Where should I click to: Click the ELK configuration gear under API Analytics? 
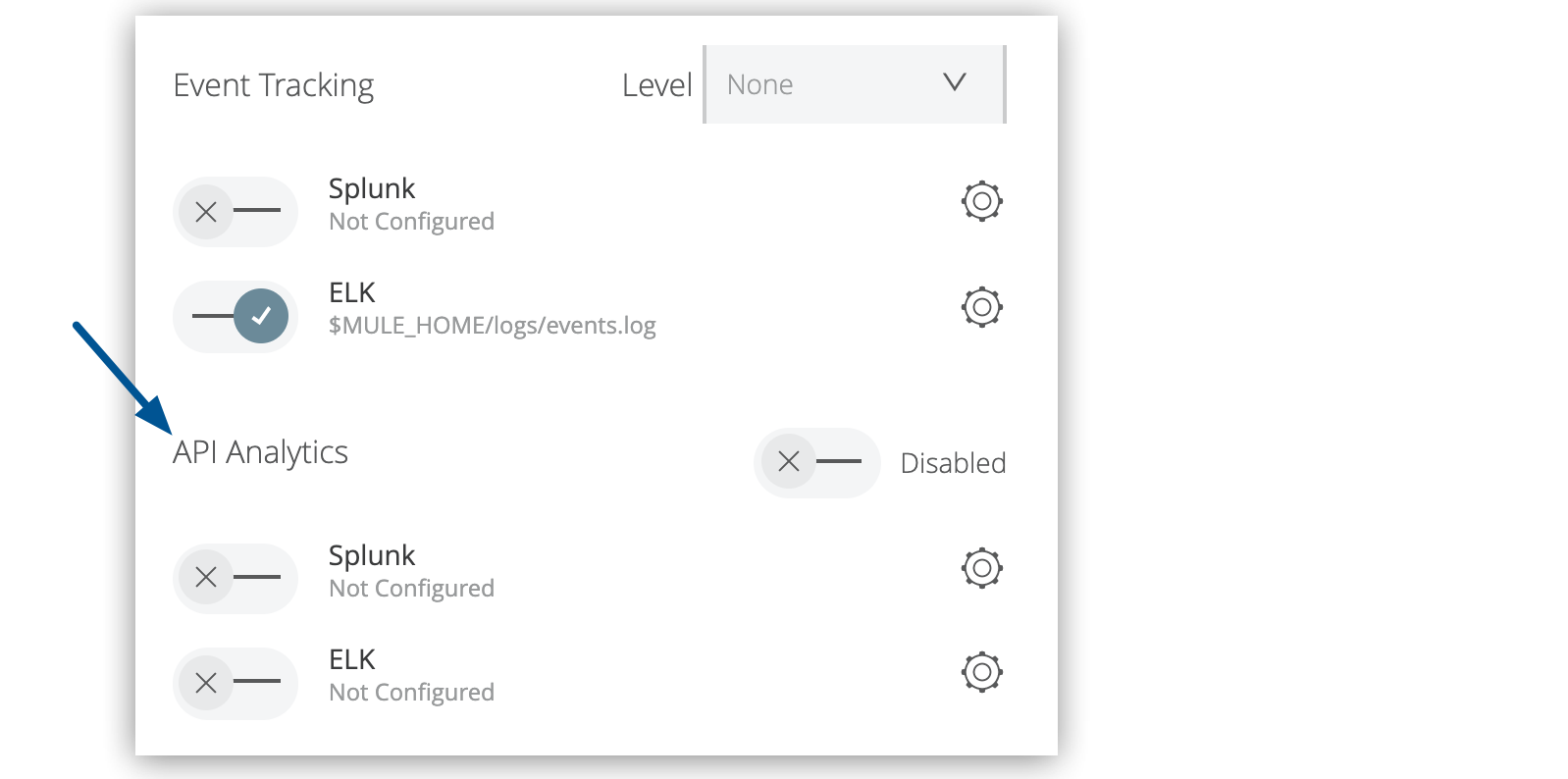[982, 673]
